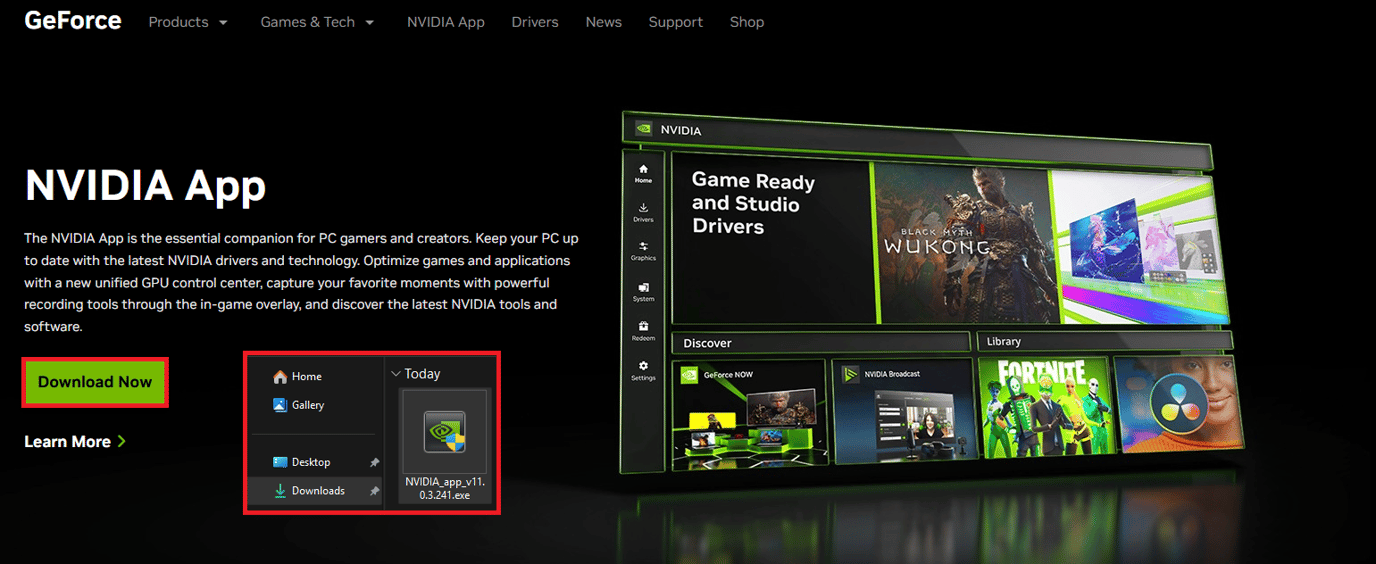Open Settings gear icon in NVIDIA sidebar
This screenshot has width=1376, height=564.
click(643, 369)
